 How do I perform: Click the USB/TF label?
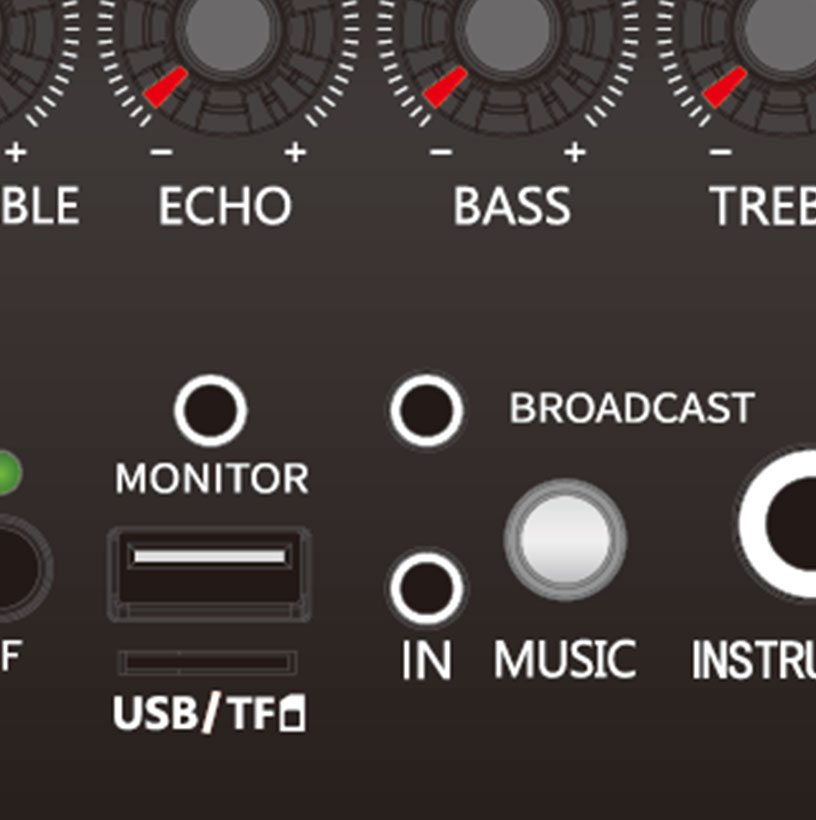tap(209, 713)
